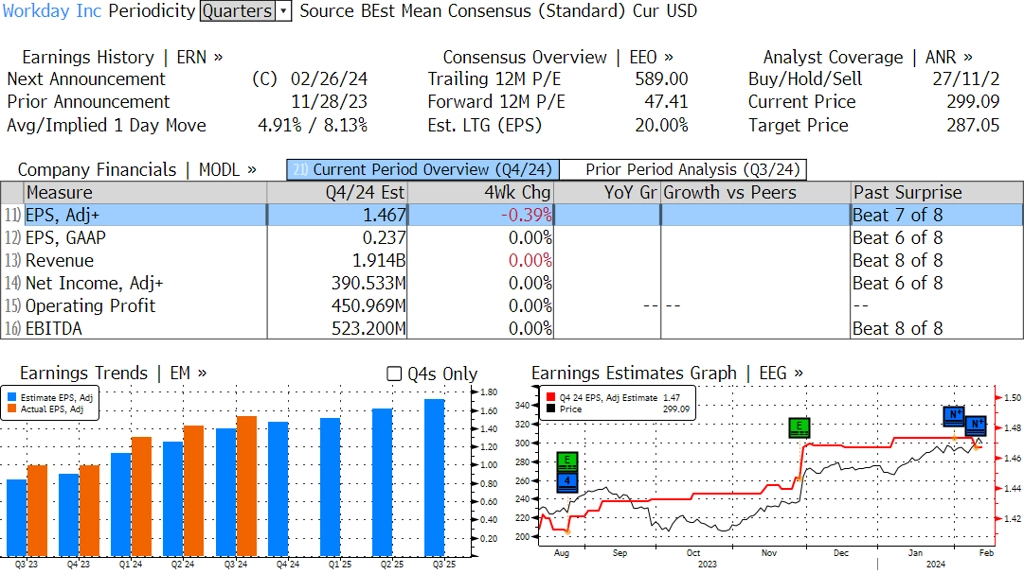The image size is (1024, 574).
Task: Click the 0.237 GAAP EPS estimate
Action: tap(384, 238)
